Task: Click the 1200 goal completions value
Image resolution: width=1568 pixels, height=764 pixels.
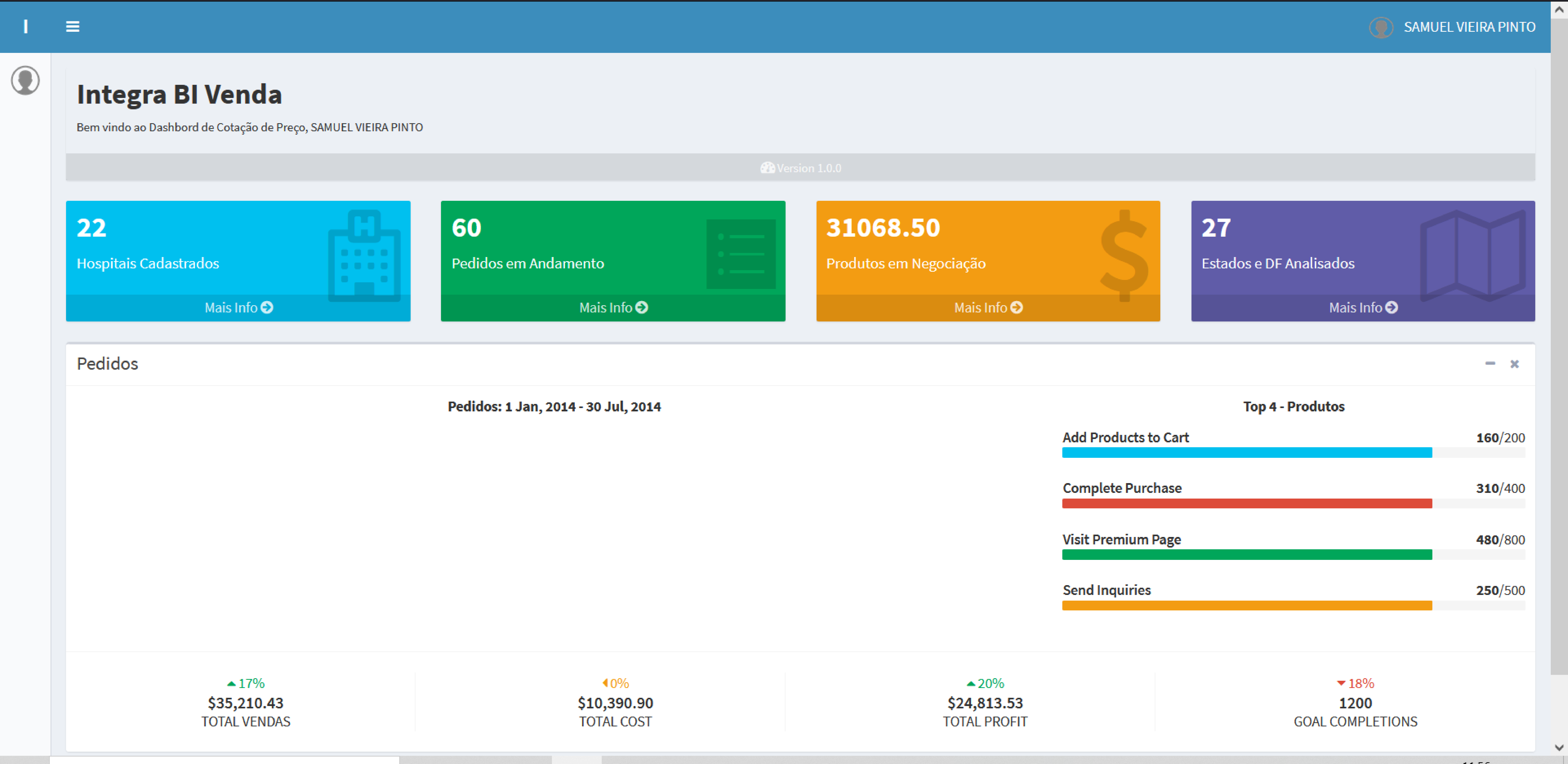Action: pos(1356,703)
